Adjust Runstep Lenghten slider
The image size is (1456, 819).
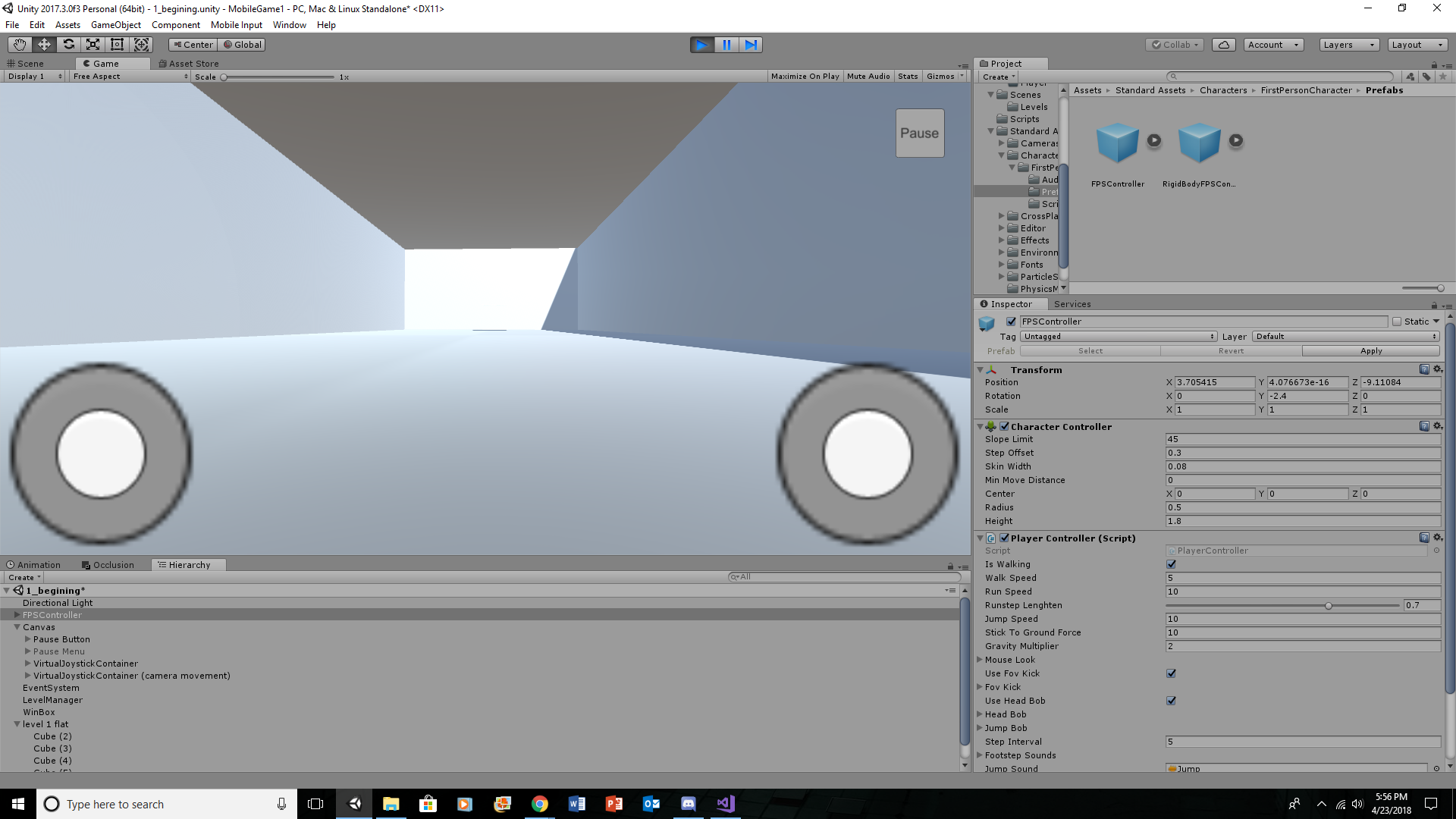click(x=1329, y=605)
